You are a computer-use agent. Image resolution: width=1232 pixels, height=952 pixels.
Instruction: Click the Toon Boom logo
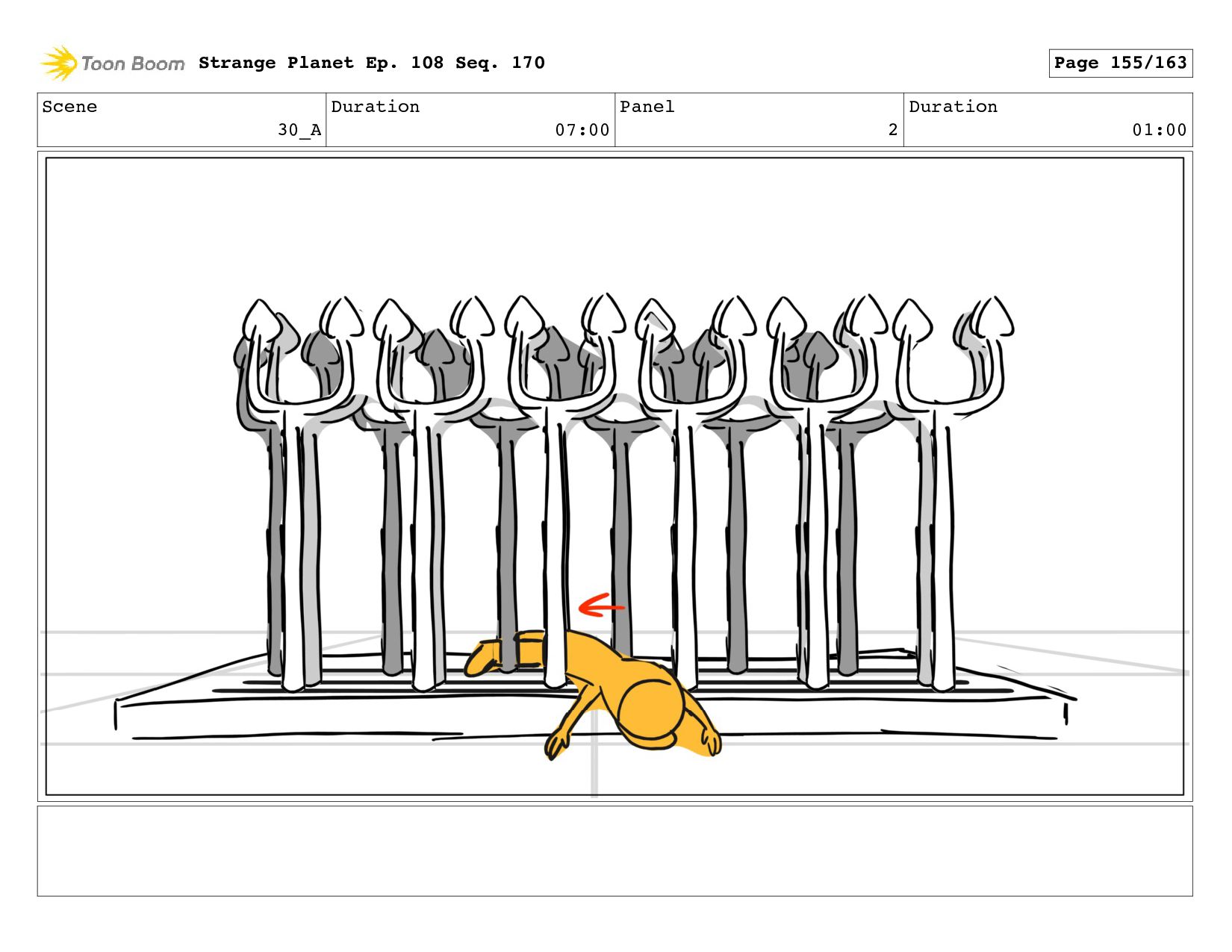[112, 63]
